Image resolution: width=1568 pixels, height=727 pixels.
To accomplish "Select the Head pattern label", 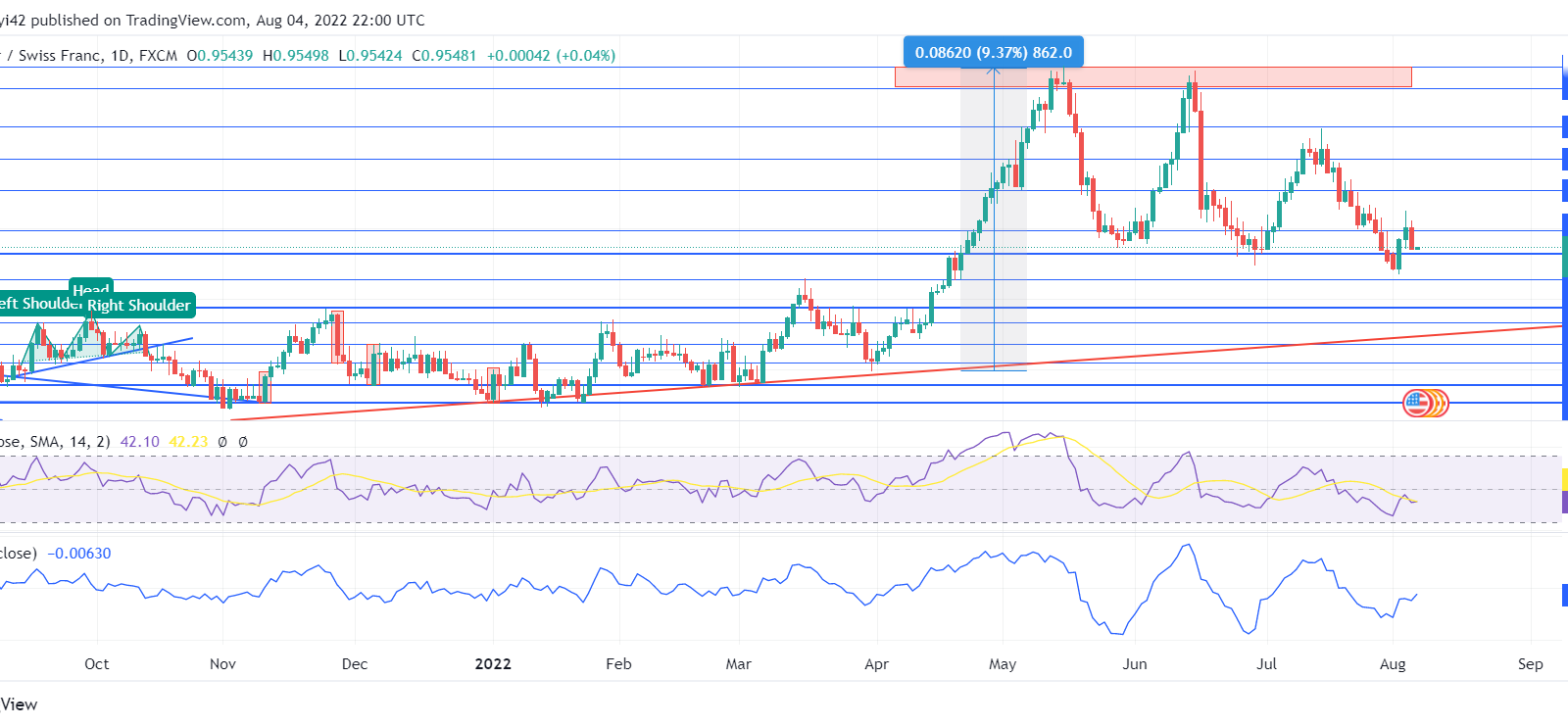I will click(91, 287).
